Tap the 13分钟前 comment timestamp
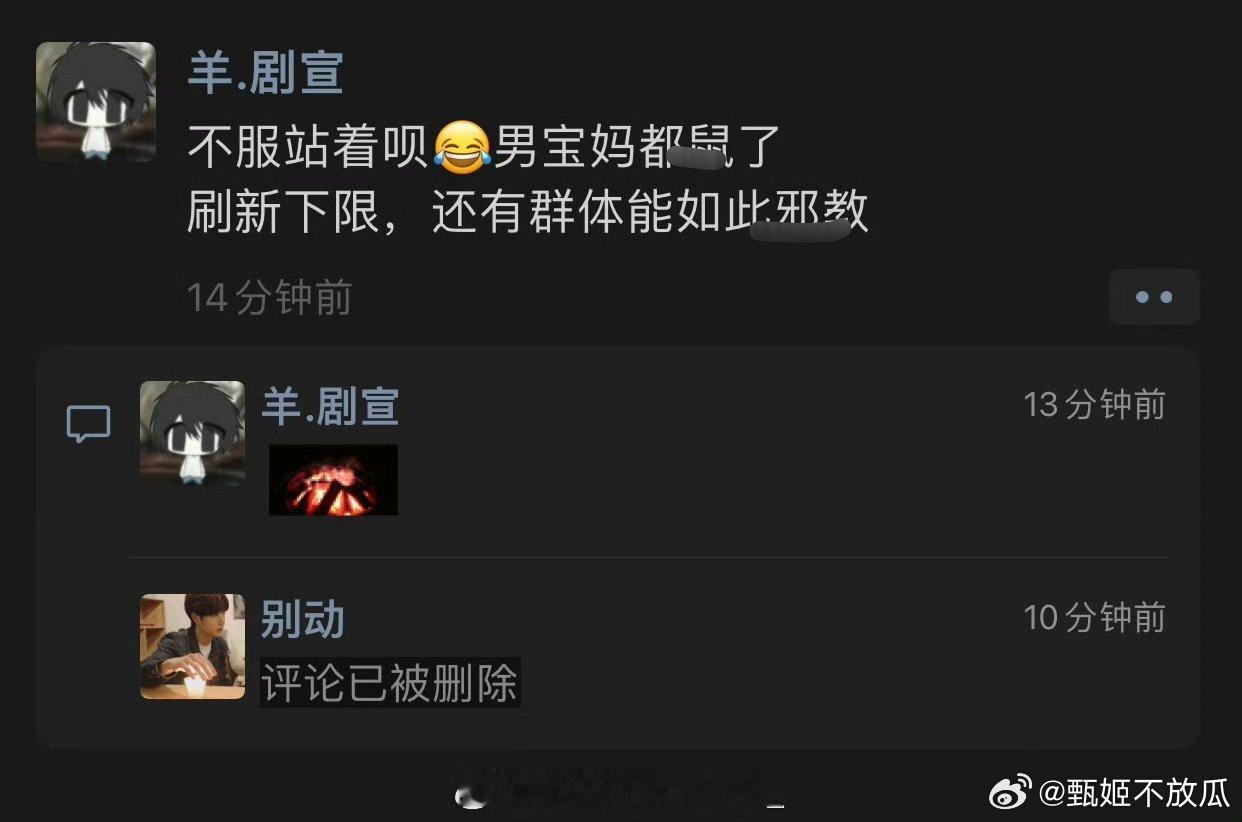The height and width of the screenshot is (822, 1242). 1094,405
